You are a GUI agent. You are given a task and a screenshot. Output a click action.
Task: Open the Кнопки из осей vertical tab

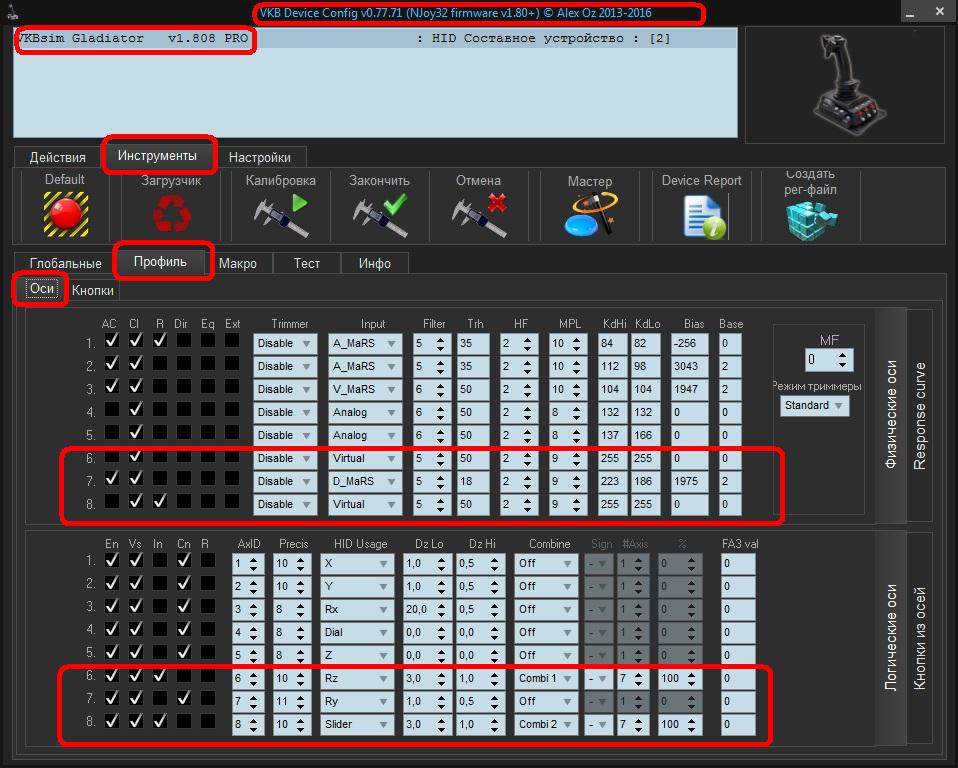920,638
